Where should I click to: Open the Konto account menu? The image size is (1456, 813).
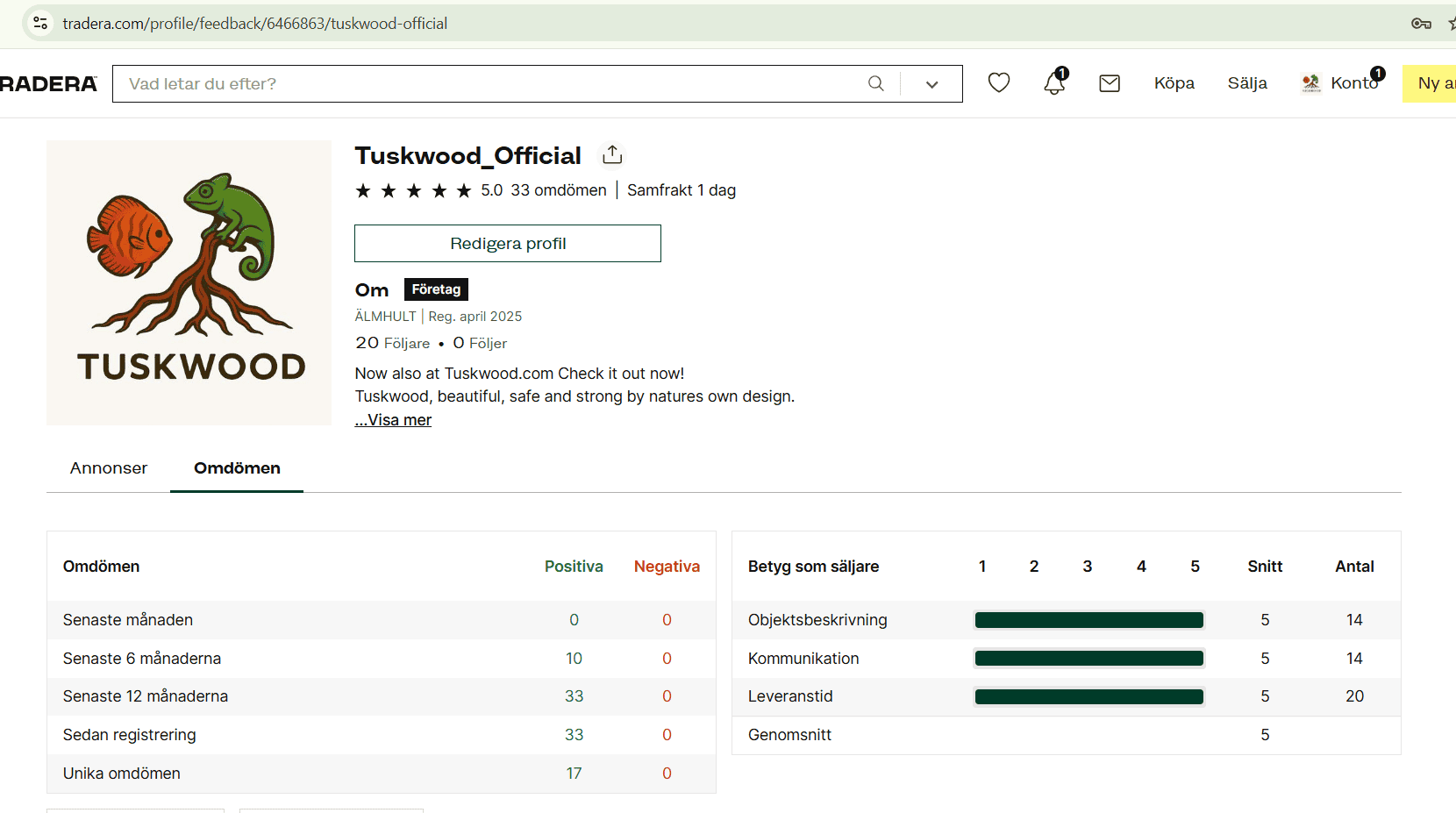tap(1342, 83)
